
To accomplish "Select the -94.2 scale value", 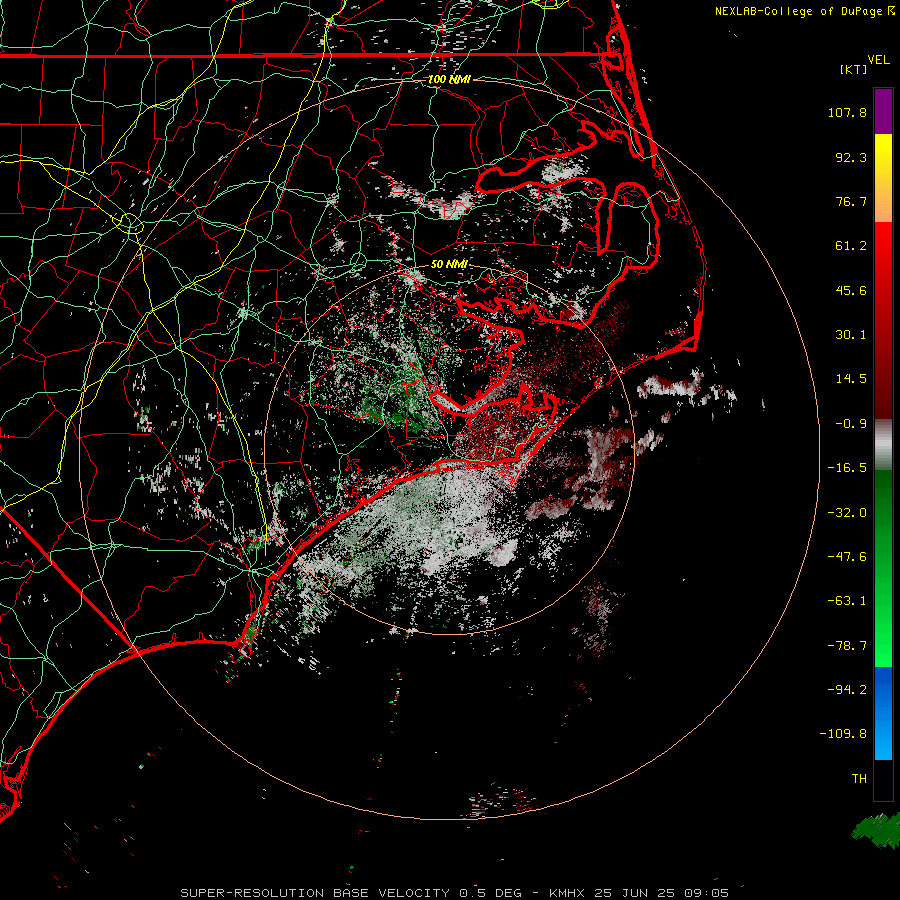I will (x=847, y=689).
